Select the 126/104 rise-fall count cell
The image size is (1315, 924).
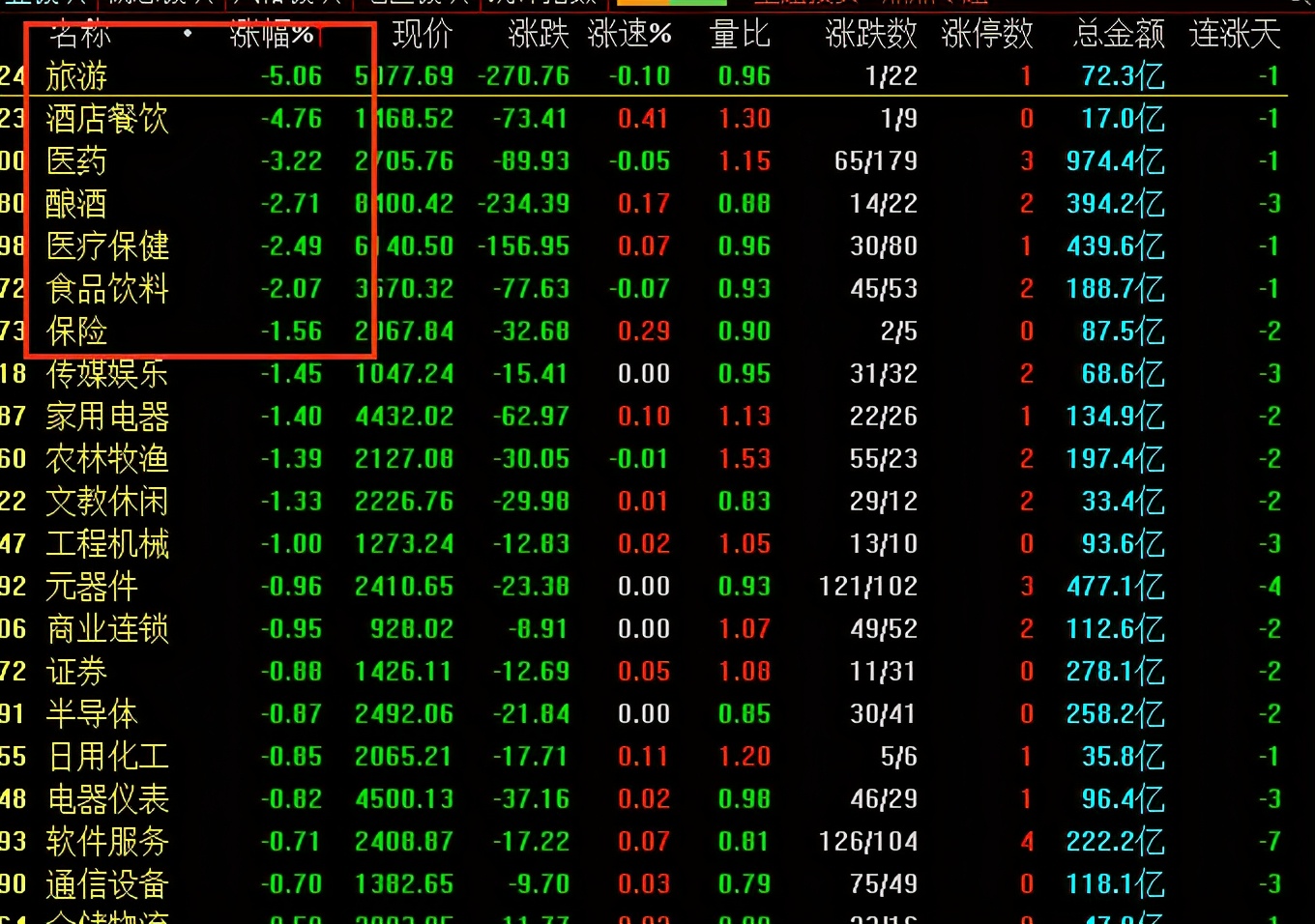point(868,841)
